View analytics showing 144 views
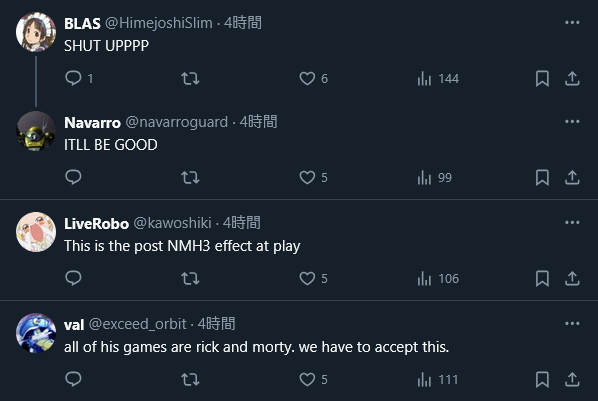Viewport: 598px width, 401px height. pyautogui.click(x=438, y=79)
